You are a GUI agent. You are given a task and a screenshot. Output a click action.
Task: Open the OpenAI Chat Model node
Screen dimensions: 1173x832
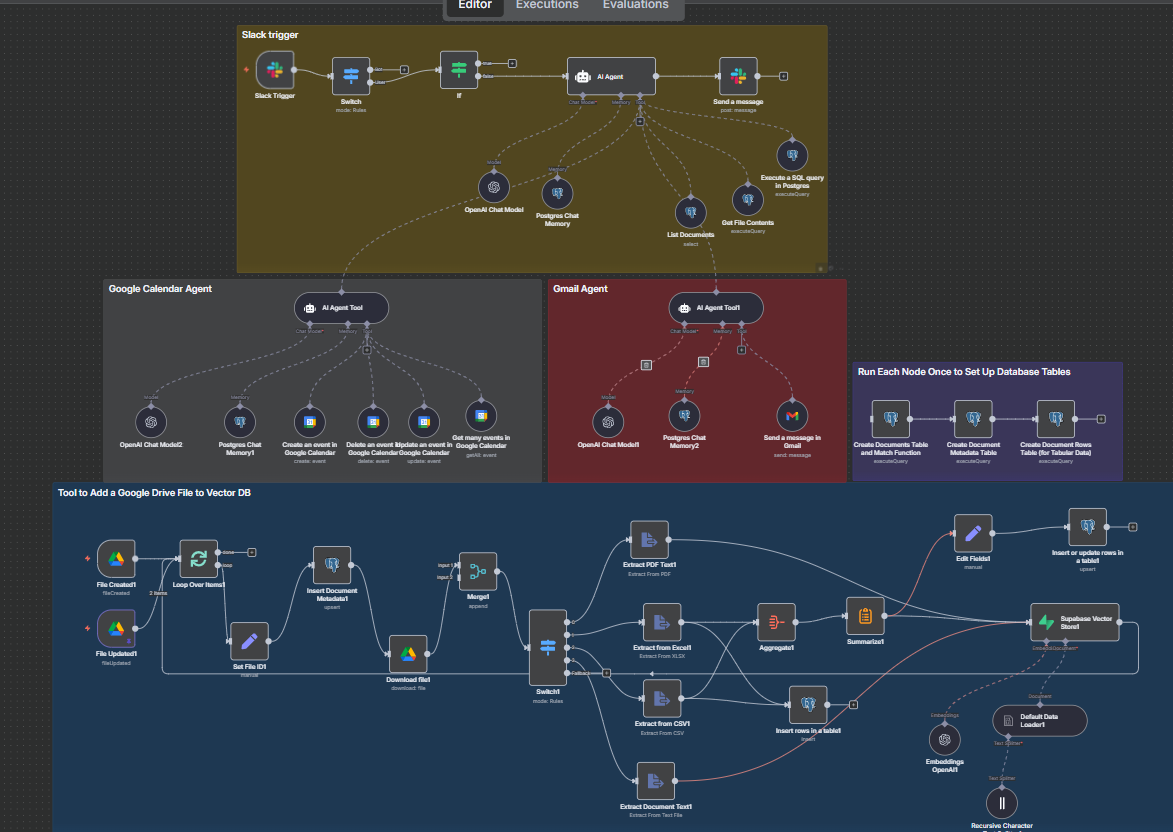pos(493,187)
